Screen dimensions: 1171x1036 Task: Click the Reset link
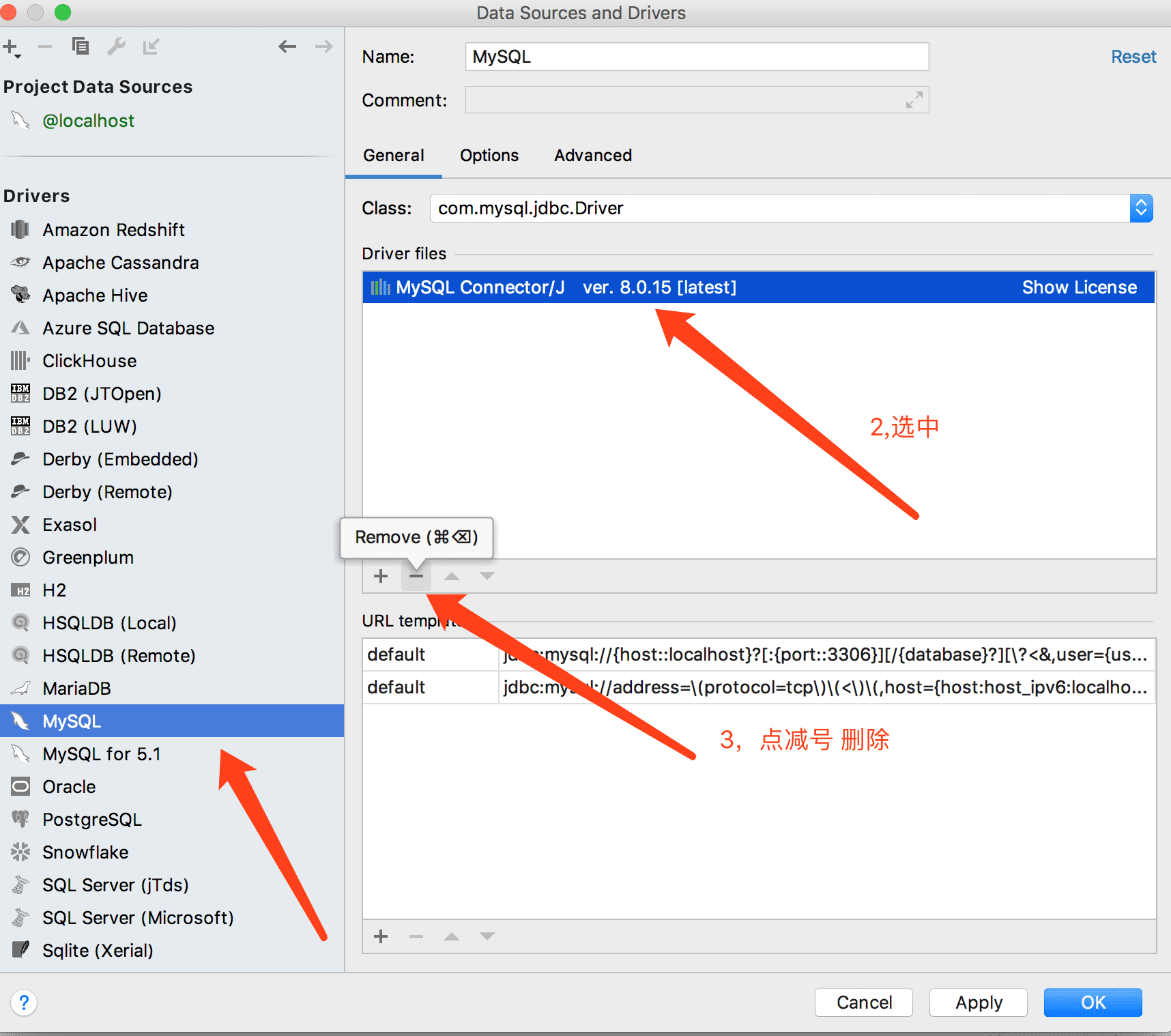tap(1133, 57)
